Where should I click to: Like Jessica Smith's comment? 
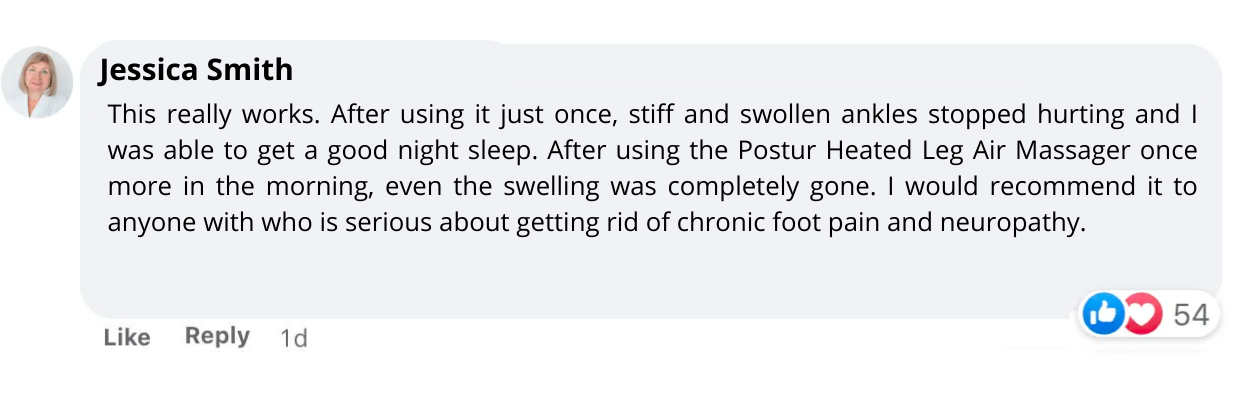coord(127,338)
